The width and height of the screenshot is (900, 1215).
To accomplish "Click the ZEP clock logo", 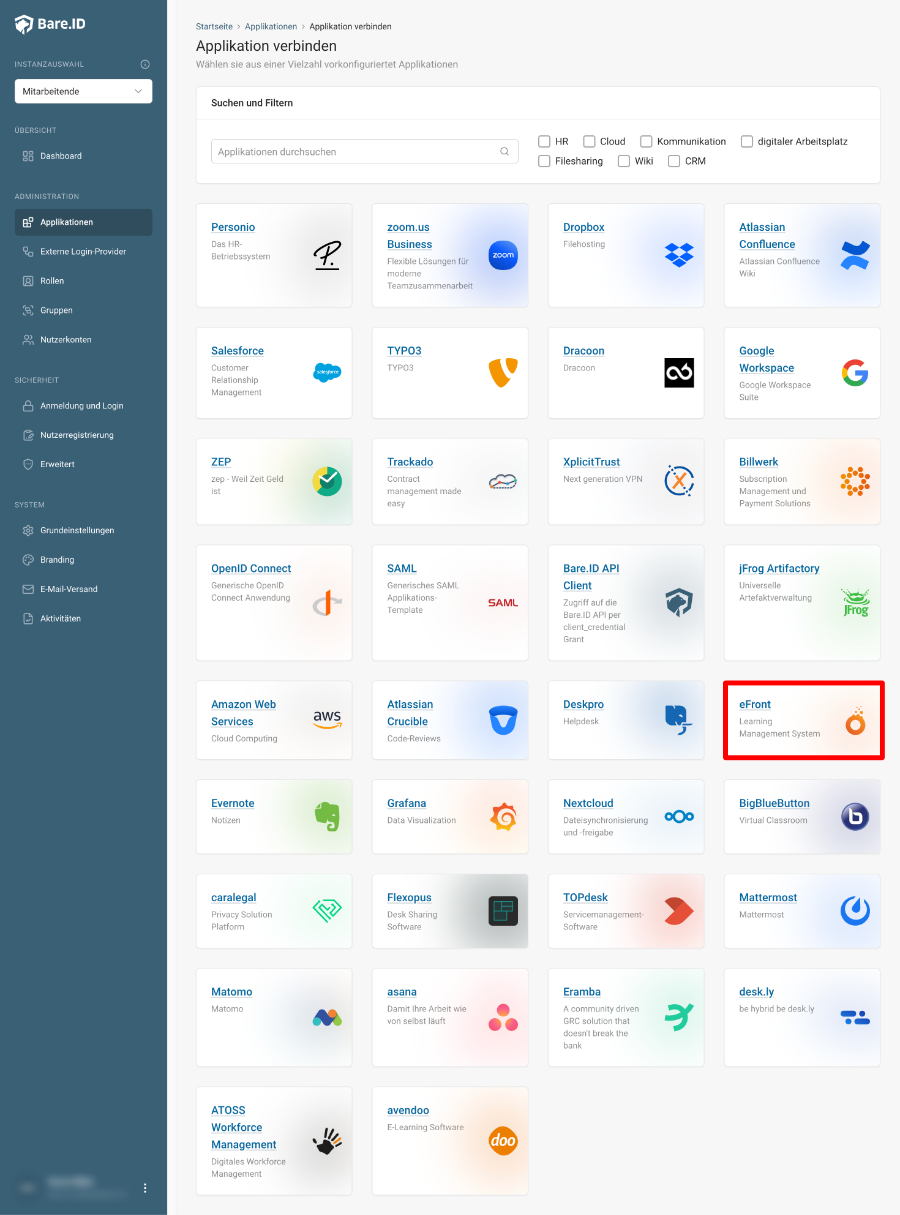I will tap(327, 481).
